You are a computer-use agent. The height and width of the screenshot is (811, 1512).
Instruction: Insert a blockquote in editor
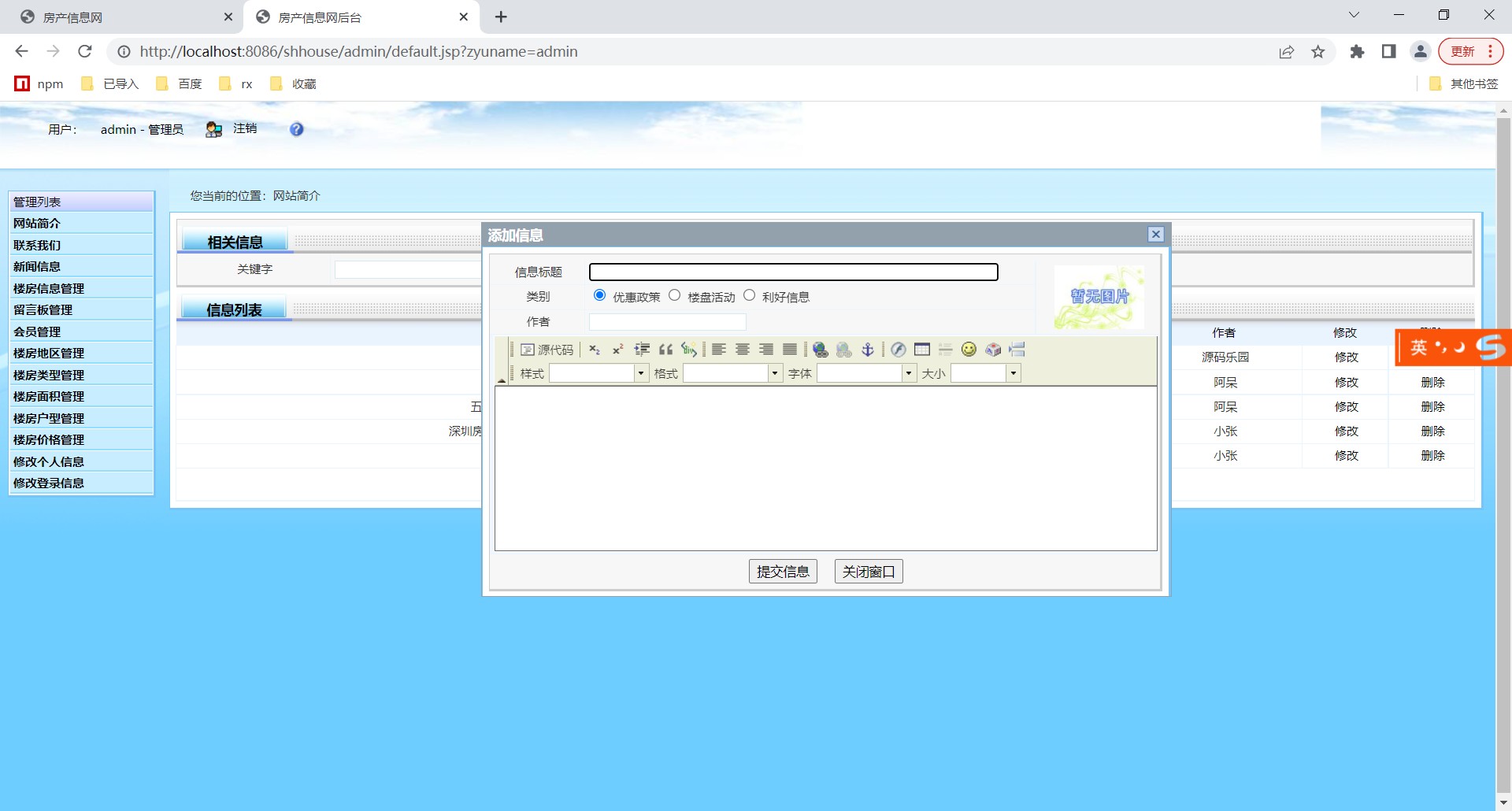pos(665,350)
